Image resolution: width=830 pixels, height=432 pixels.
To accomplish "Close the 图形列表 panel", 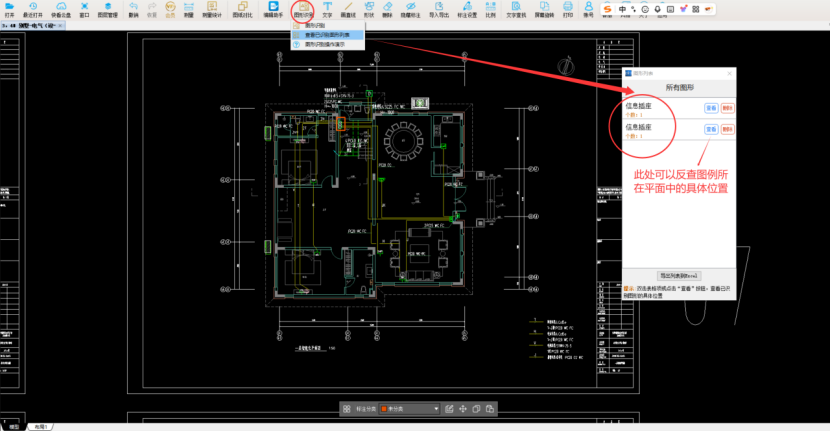I will [730, 74].
